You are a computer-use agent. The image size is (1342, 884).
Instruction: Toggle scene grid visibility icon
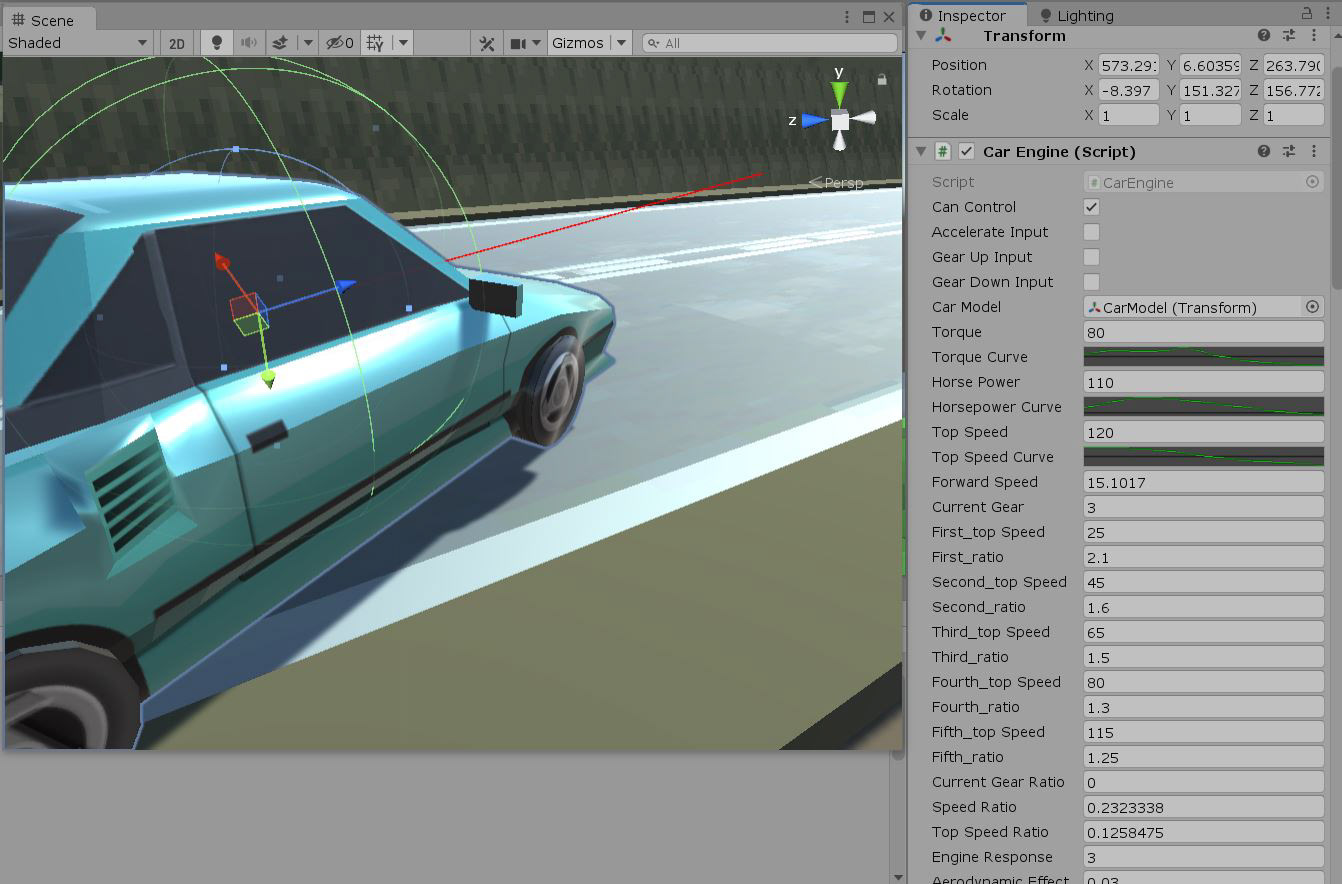tap(375, 43)
